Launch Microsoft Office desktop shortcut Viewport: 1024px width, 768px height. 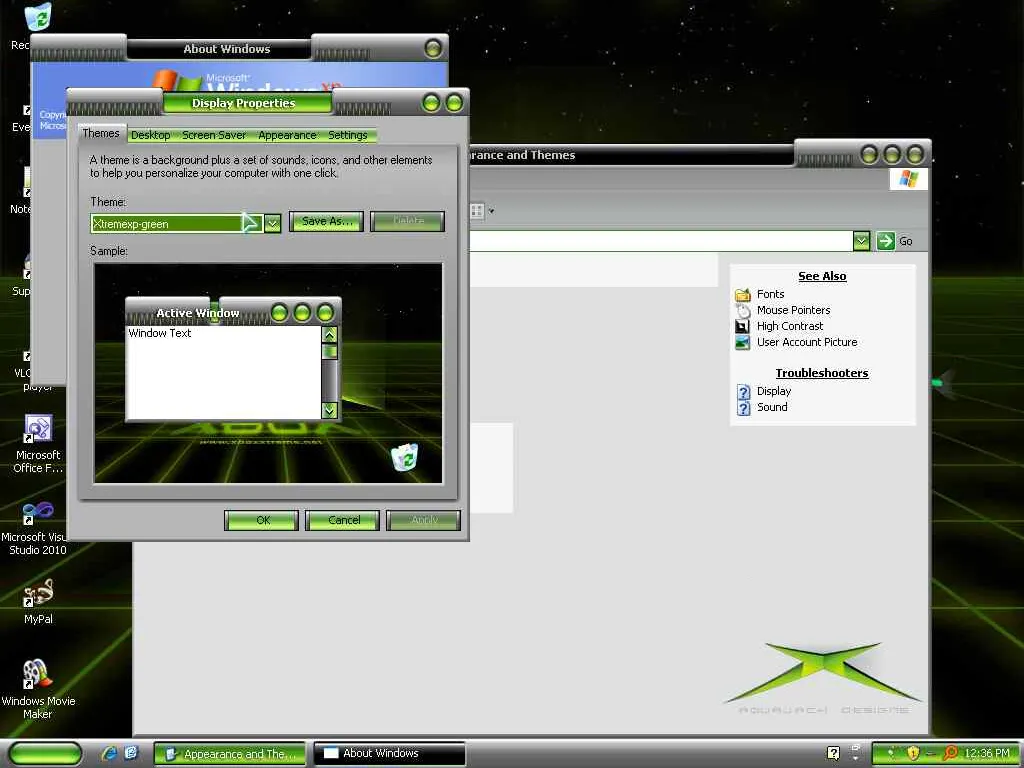point(38,429)
